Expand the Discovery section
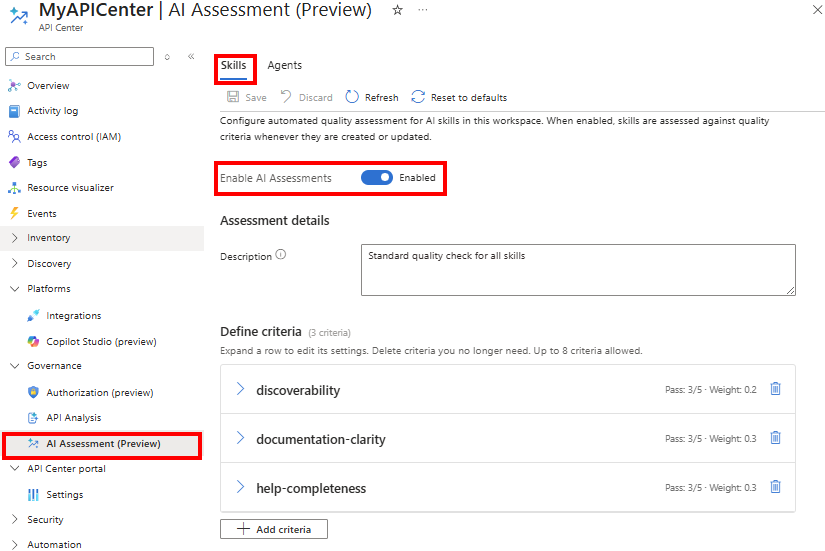825x551 pixels. point(14,263)
